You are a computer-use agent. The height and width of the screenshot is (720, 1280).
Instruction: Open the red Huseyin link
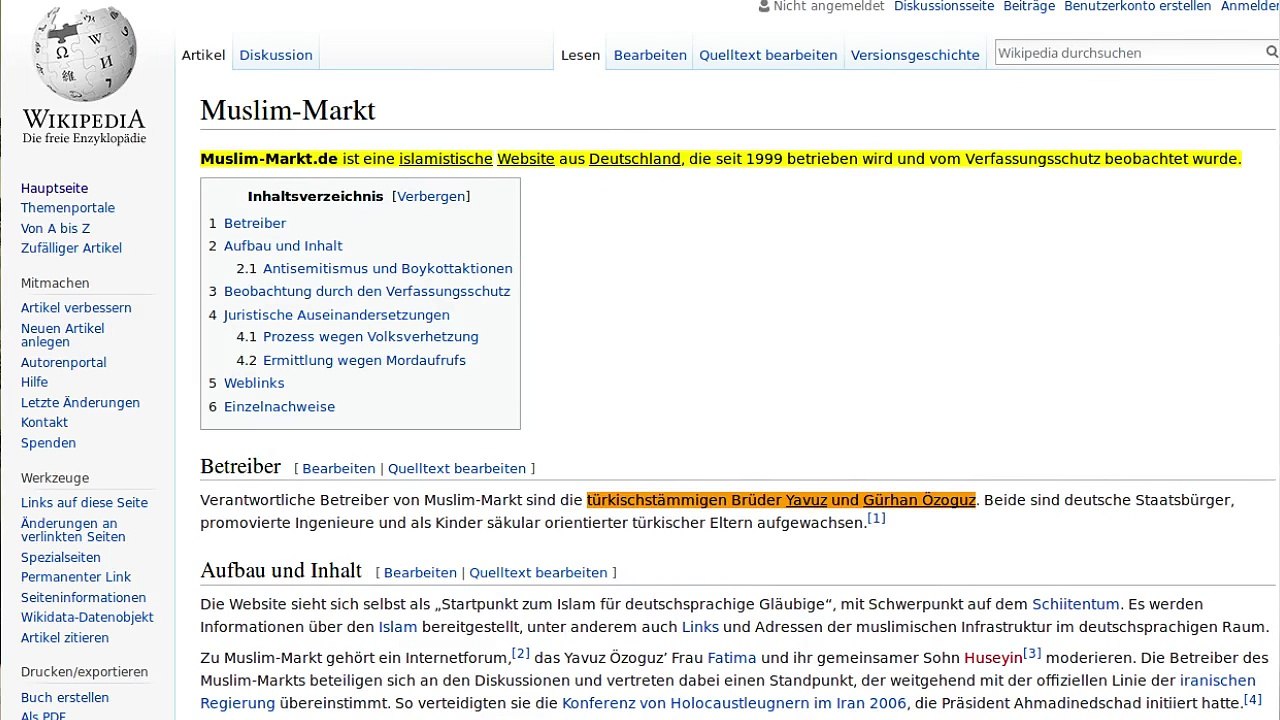coord(993,658)
